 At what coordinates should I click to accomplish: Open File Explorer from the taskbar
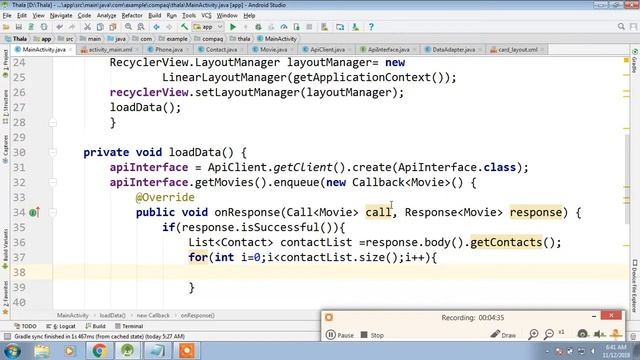[42, 351]
